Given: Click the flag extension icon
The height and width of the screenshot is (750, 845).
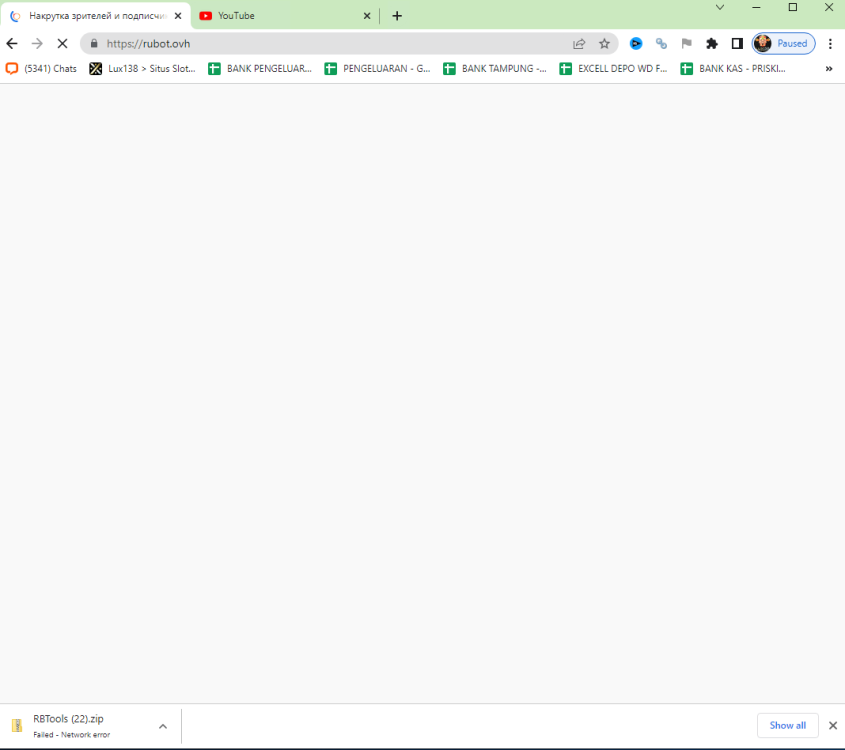Looking at the screenshot, I should [x=687, y=44].
